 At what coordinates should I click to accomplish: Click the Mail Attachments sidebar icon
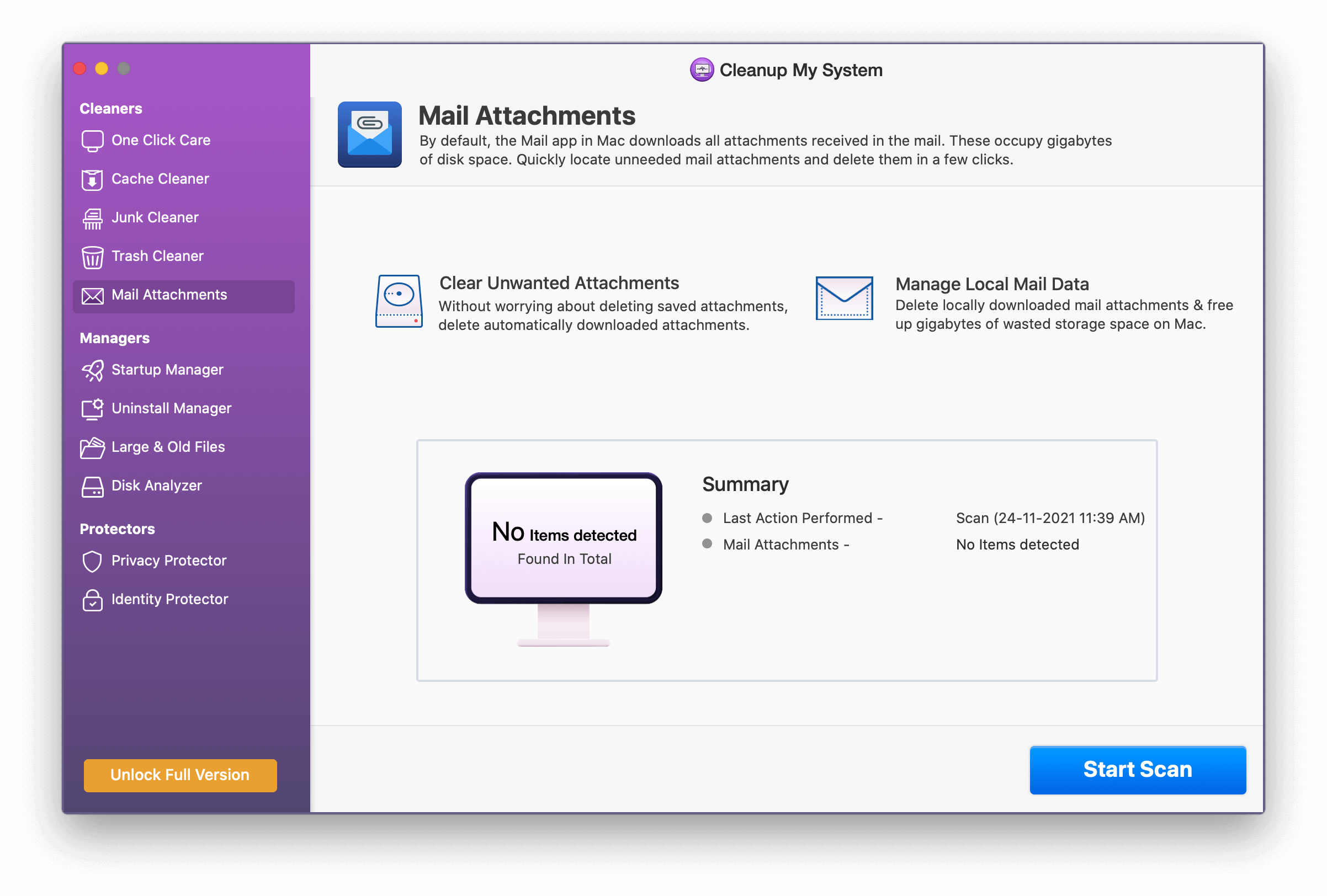point(92,294)
